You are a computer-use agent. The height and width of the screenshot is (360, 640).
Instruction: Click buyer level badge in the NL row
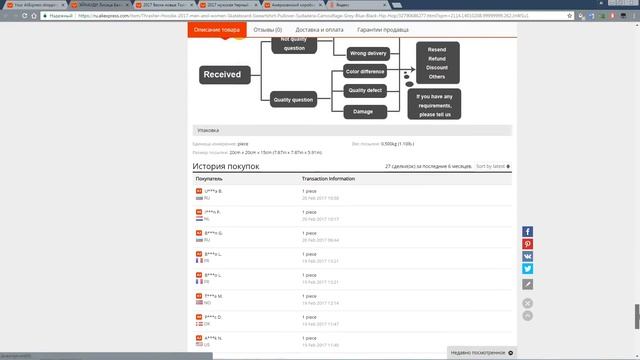tap(199, 212)
